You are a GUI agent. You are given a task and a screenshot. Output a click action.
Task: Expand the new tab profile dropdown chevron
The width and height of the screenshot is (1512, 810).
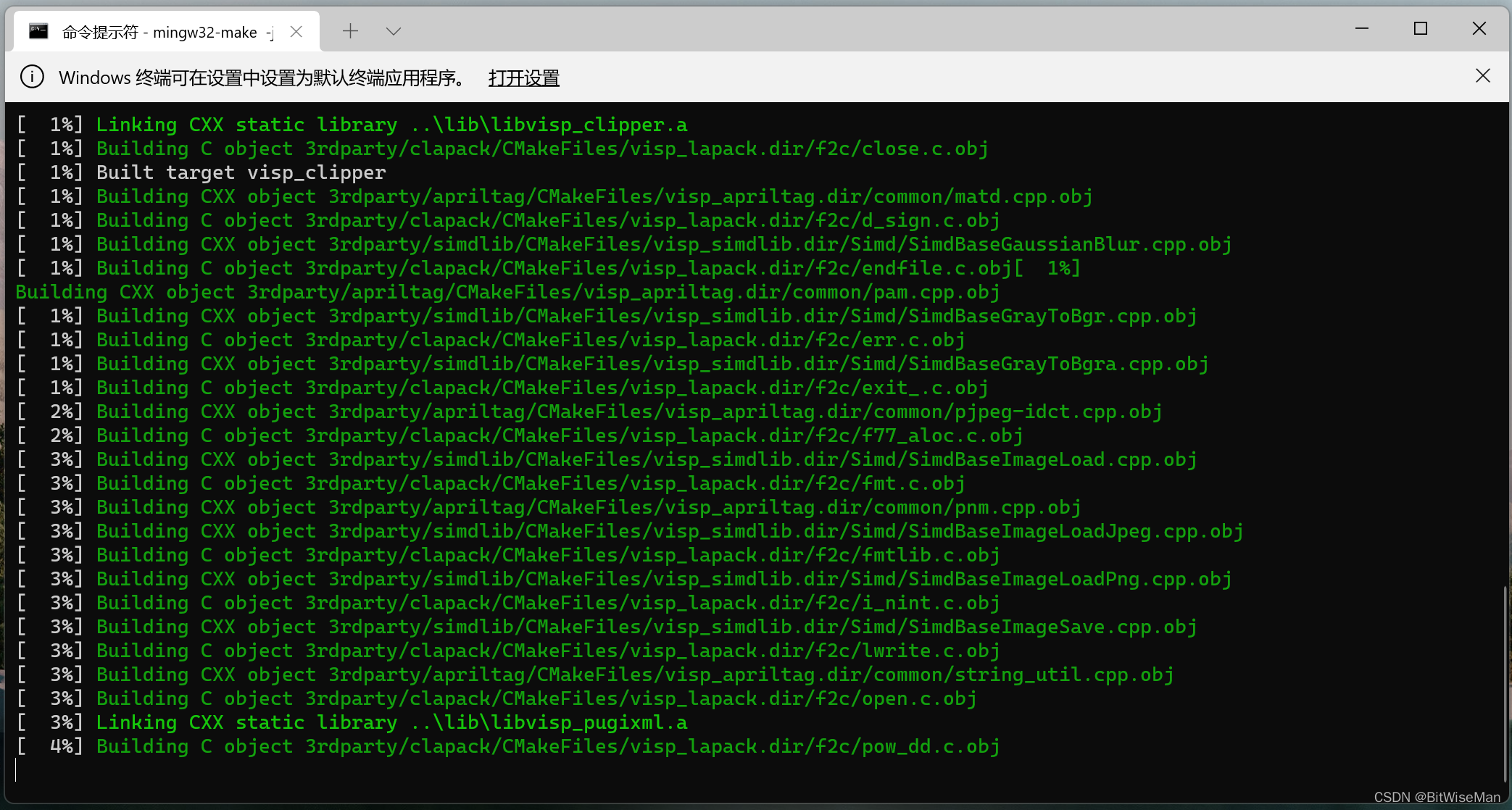[x=394, y=31]
